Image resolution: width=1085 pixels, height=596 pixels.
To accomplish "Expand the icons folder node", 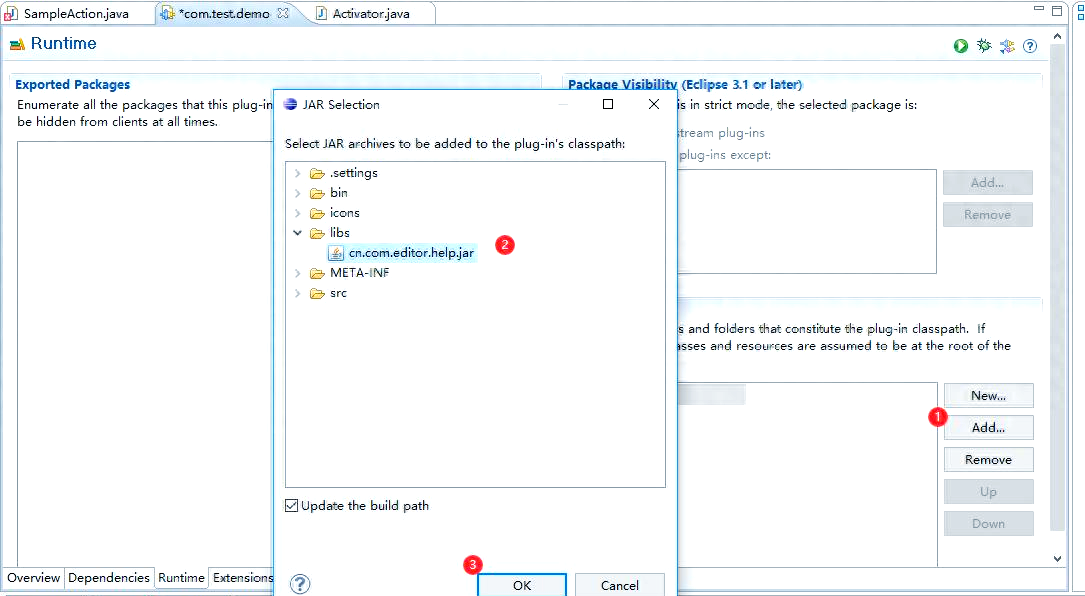I will click(x=298, y=213).
